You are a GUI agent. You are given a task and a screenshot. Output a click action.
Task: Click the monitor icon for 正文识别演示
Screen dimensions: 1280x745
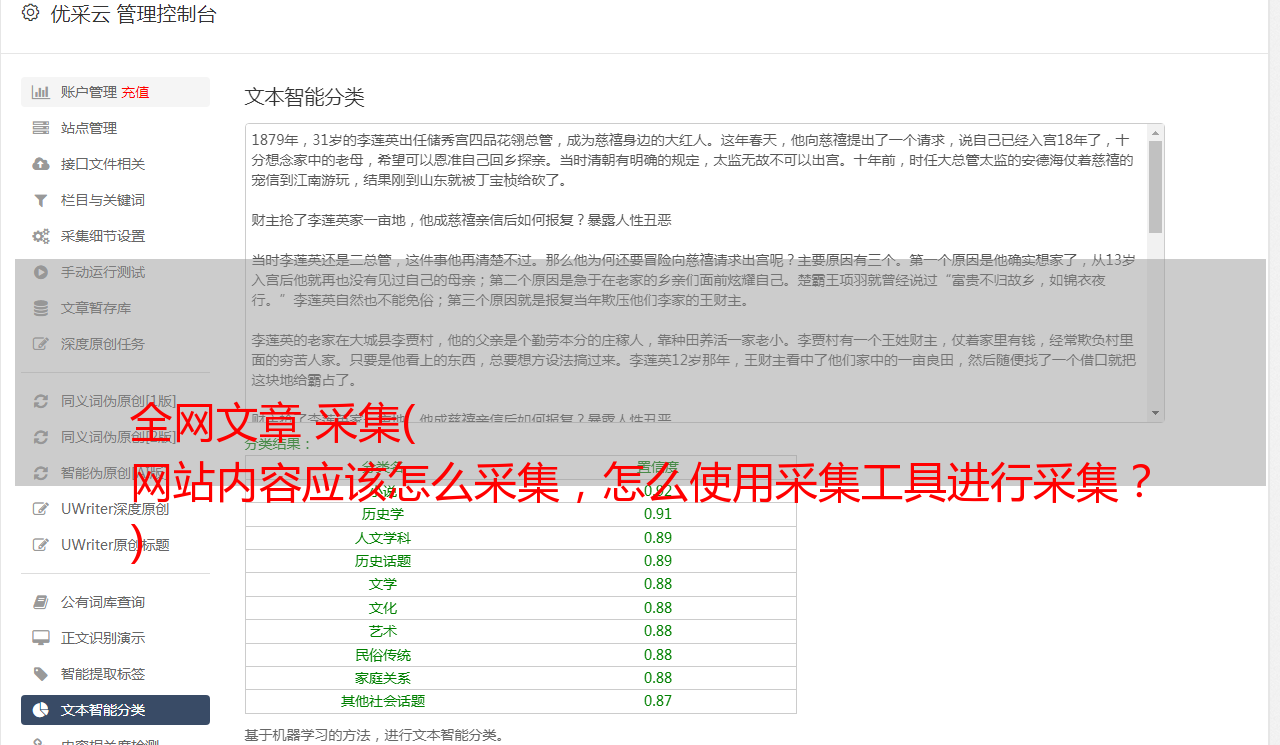41,638
